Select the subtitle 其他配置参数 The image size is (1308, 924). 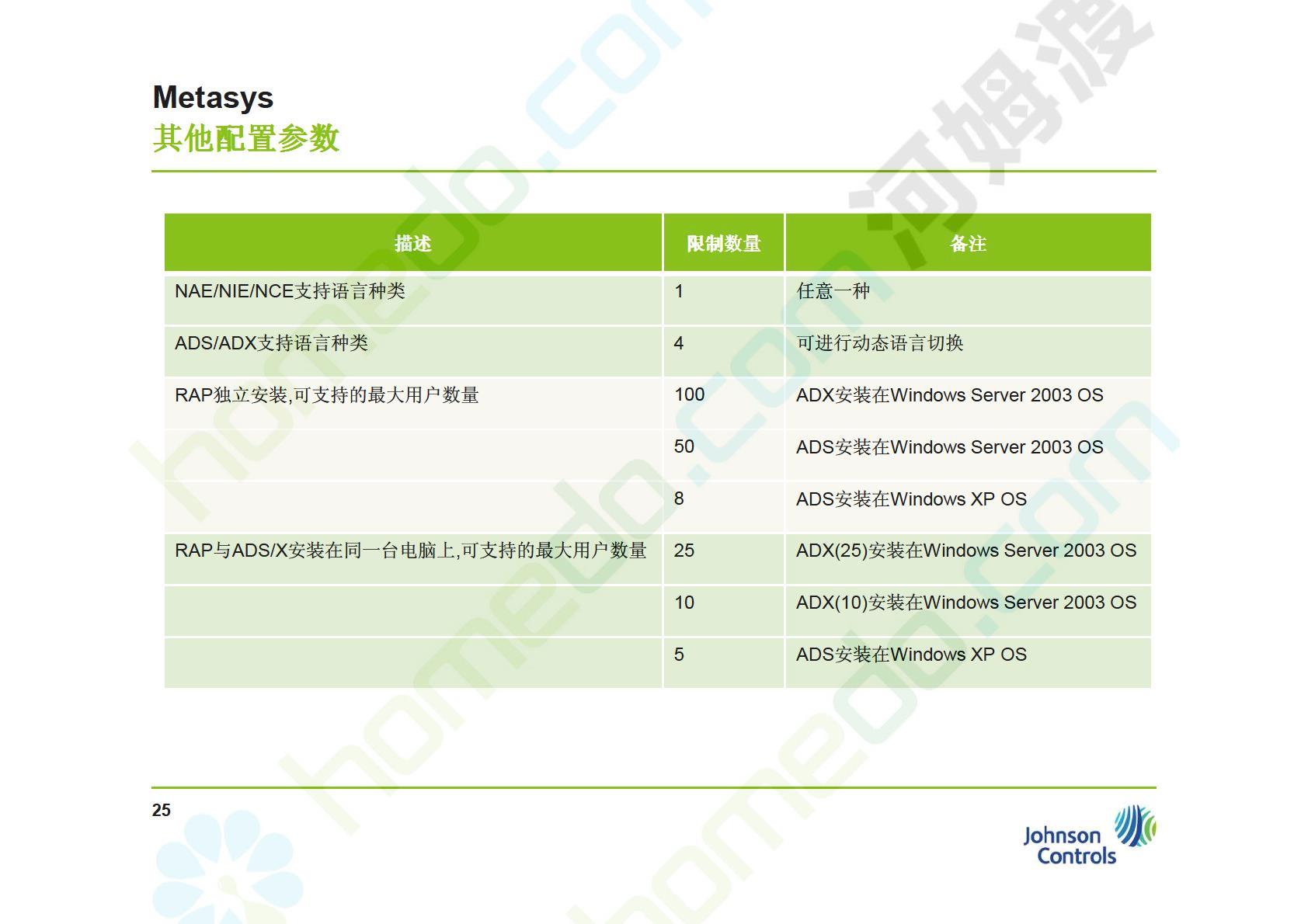click(246, 139)
